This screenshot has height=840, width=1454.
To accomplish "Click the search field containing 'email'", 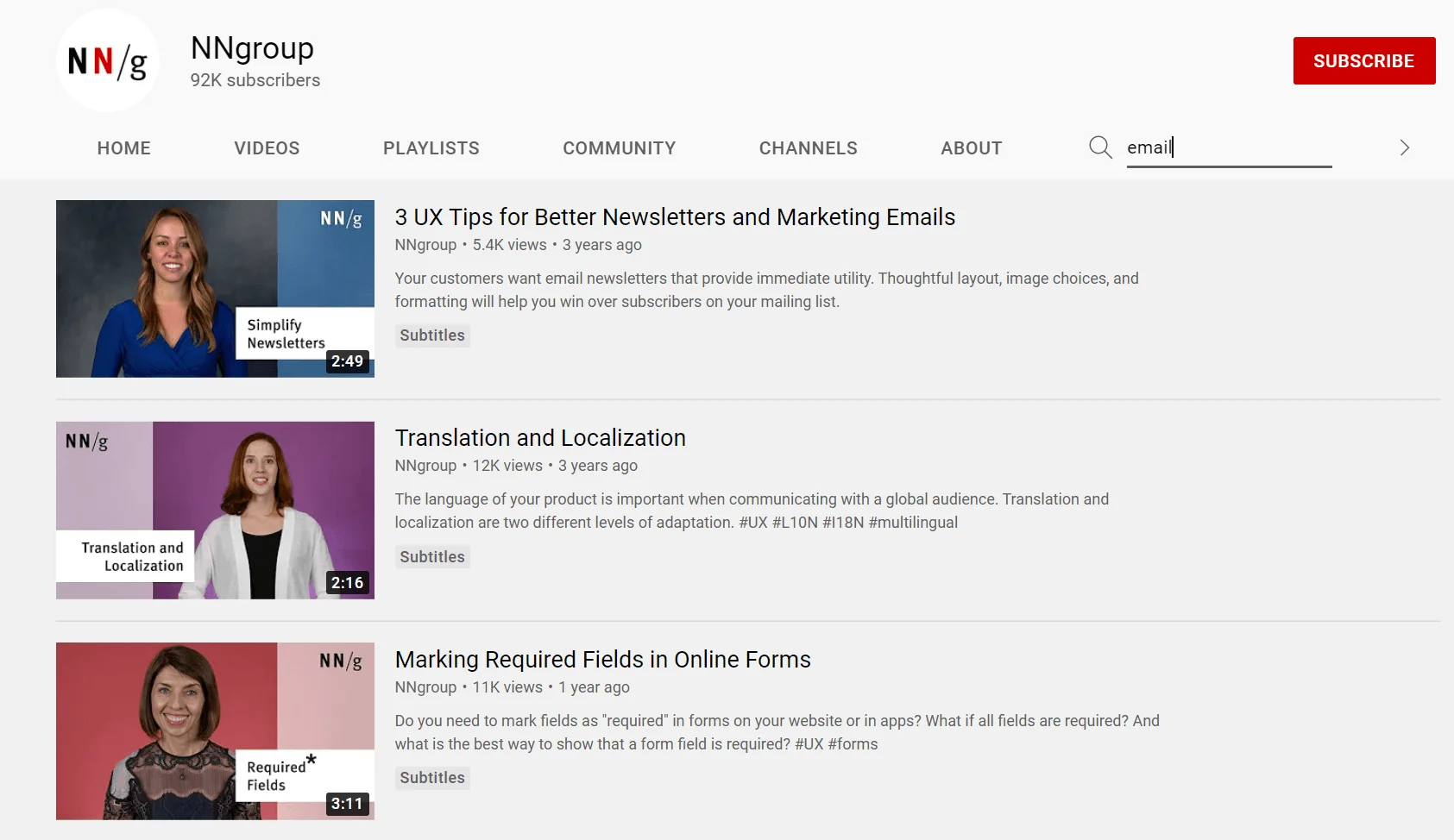I will pyautogui.click(x=1229, y=147).
